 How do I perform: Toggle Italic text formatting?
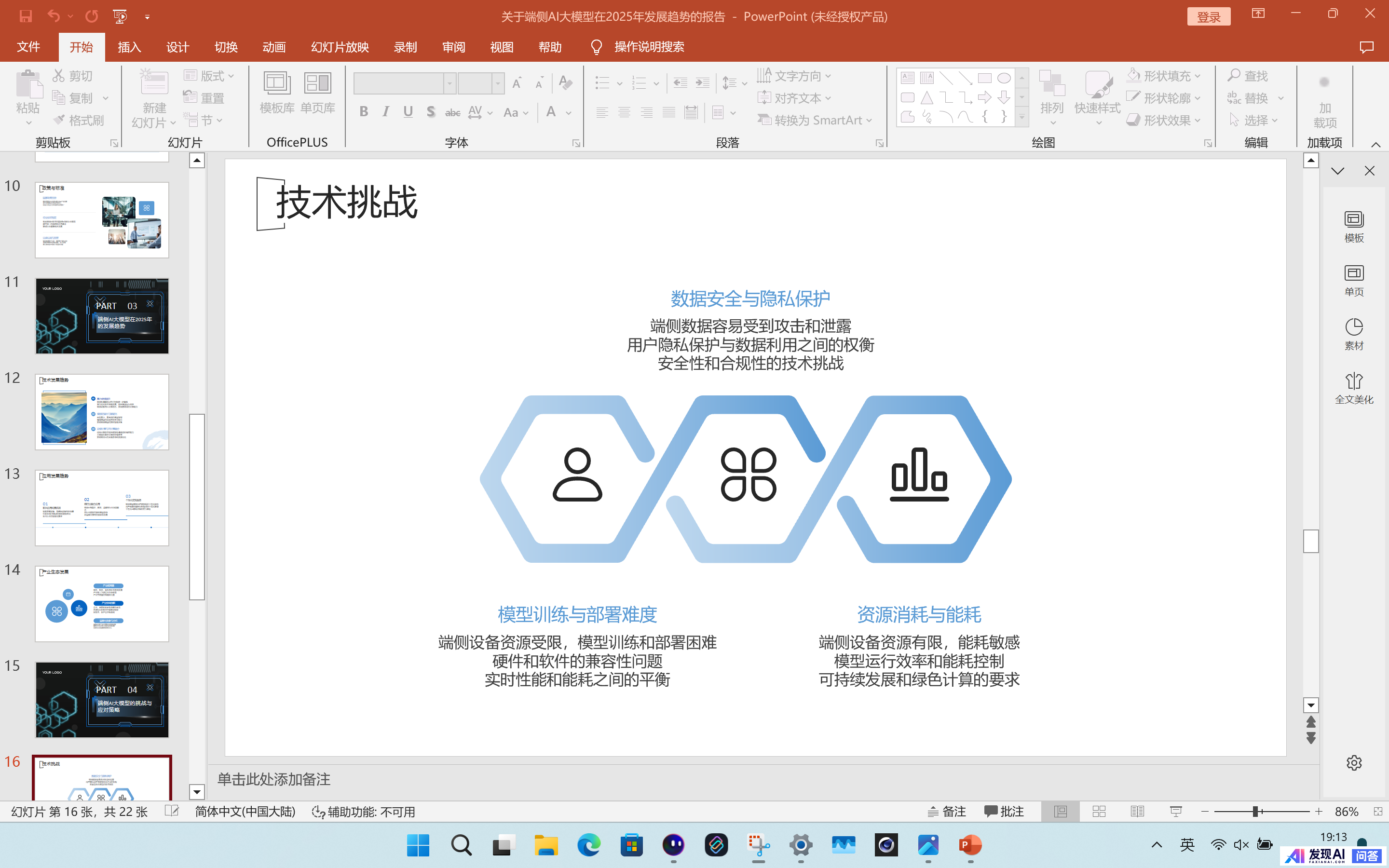click(x=386, y=112)
